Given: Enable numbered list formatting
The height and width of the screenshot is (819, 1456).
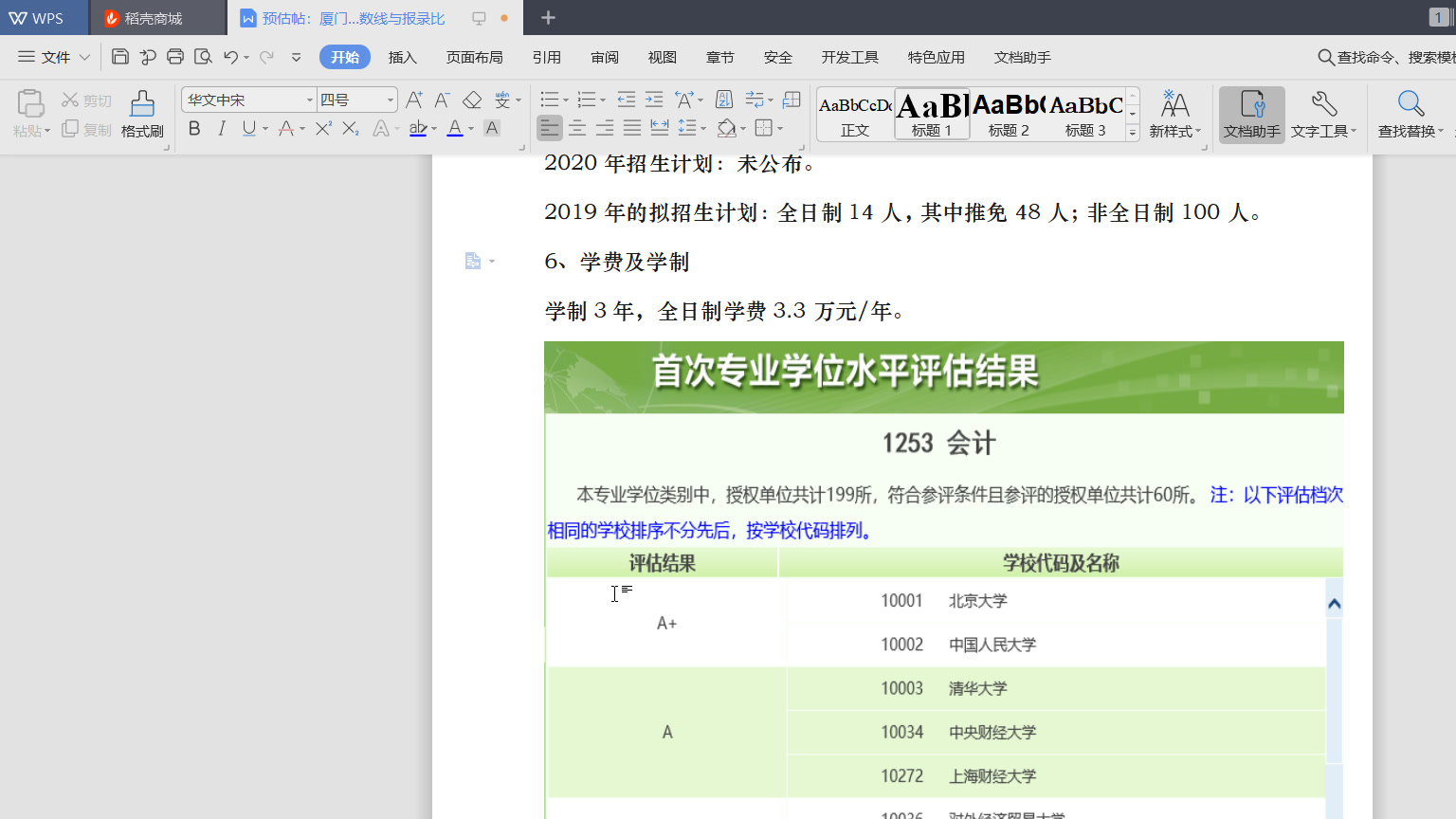Looking at the screenshot, I should (x=586, y=99).
